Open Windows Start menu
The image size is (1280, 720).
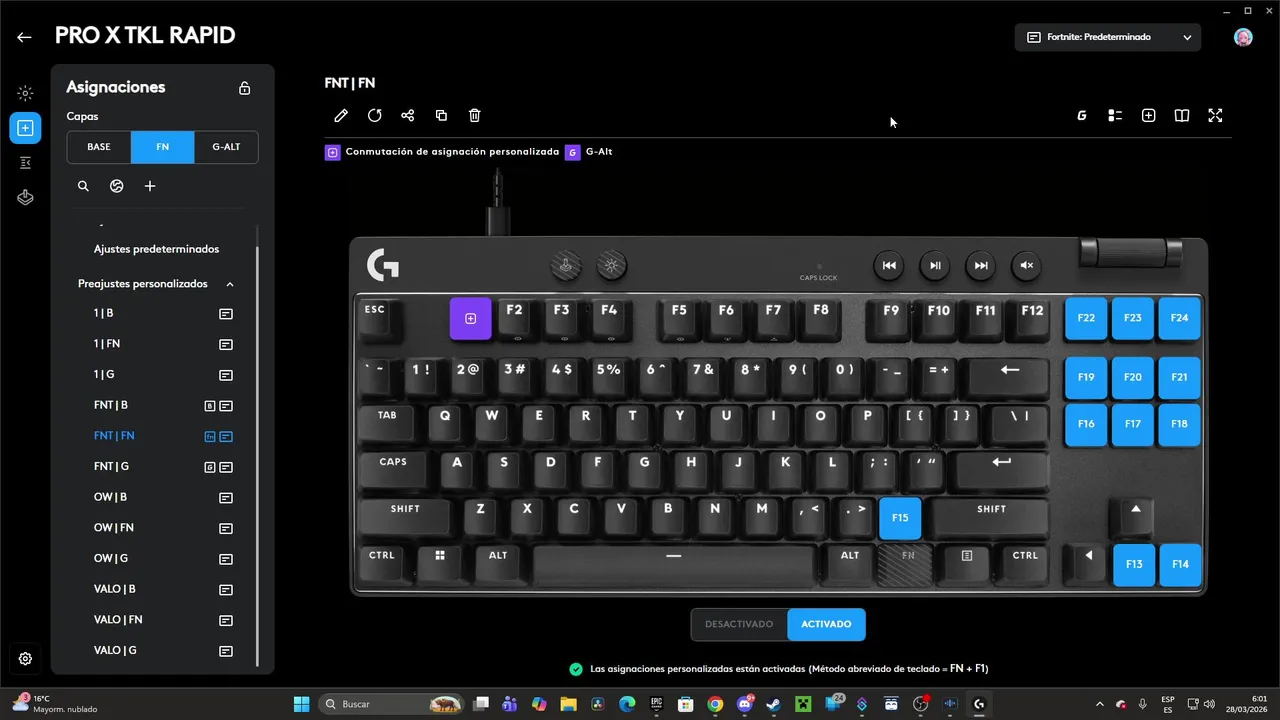coord(301,704)
